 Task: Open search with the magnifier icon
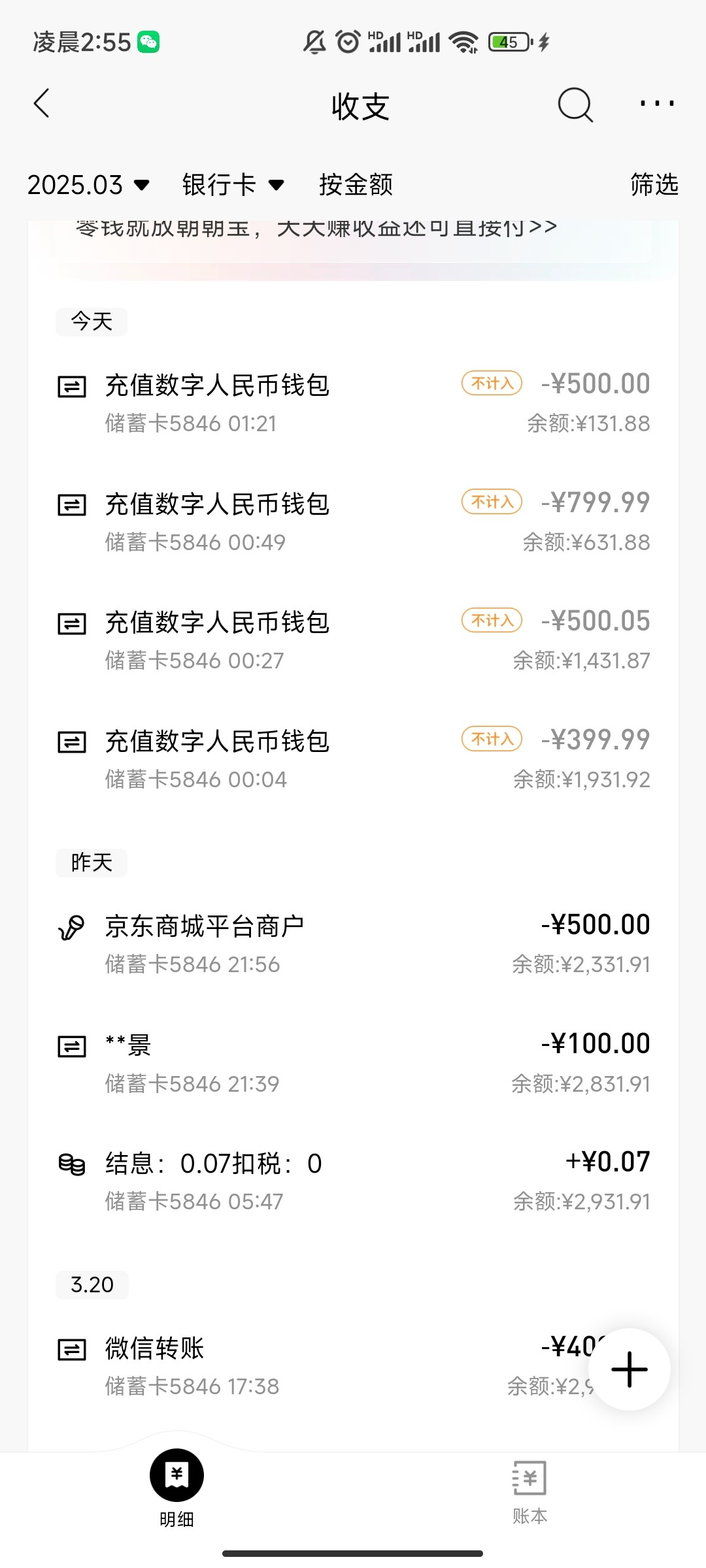575,105
